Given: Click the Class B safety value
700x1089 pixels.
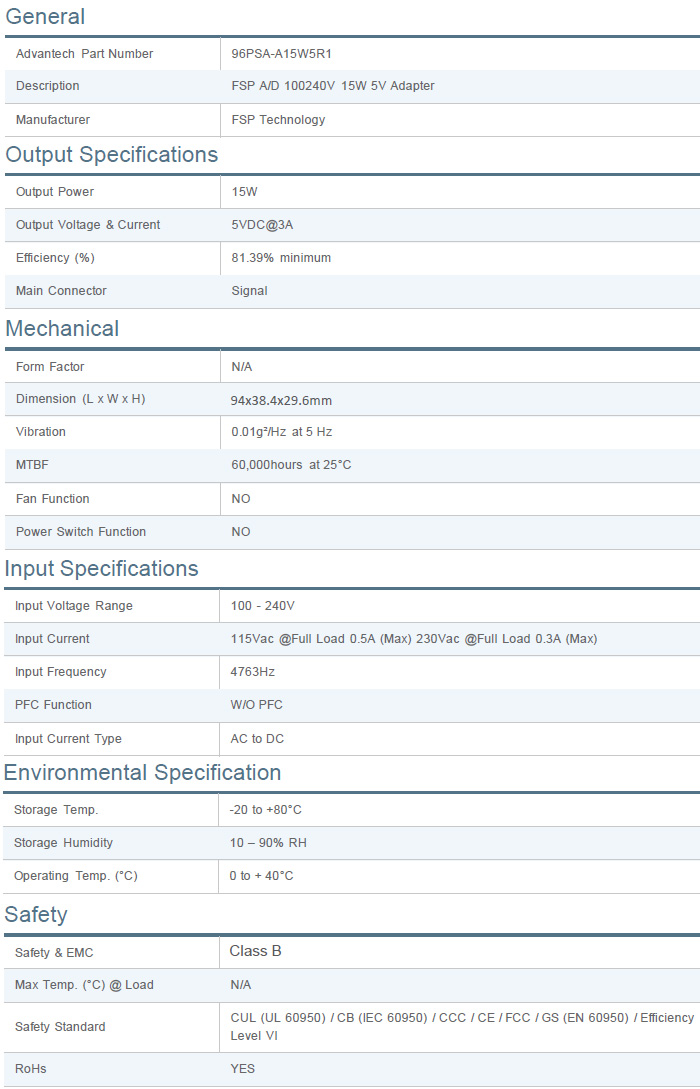Looking at the screenshot, I should click(x=255, y=951).
